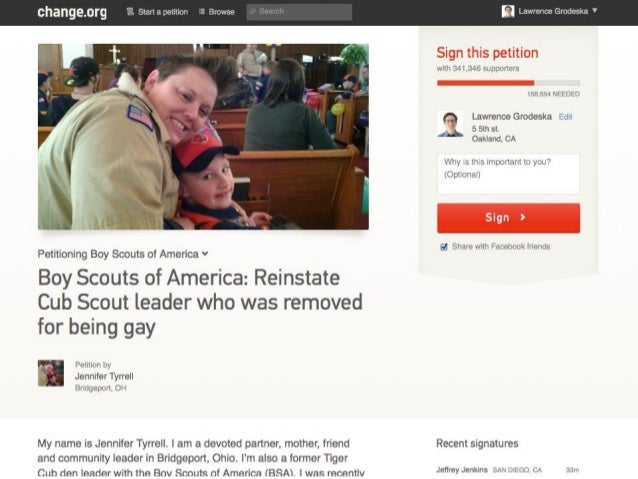Image resolution: width=638 pixels, height=479 pixels.
Task: Click Lawrence Grodeska's avatar in header
Action: pyautogui.click(x=508, y=11)
